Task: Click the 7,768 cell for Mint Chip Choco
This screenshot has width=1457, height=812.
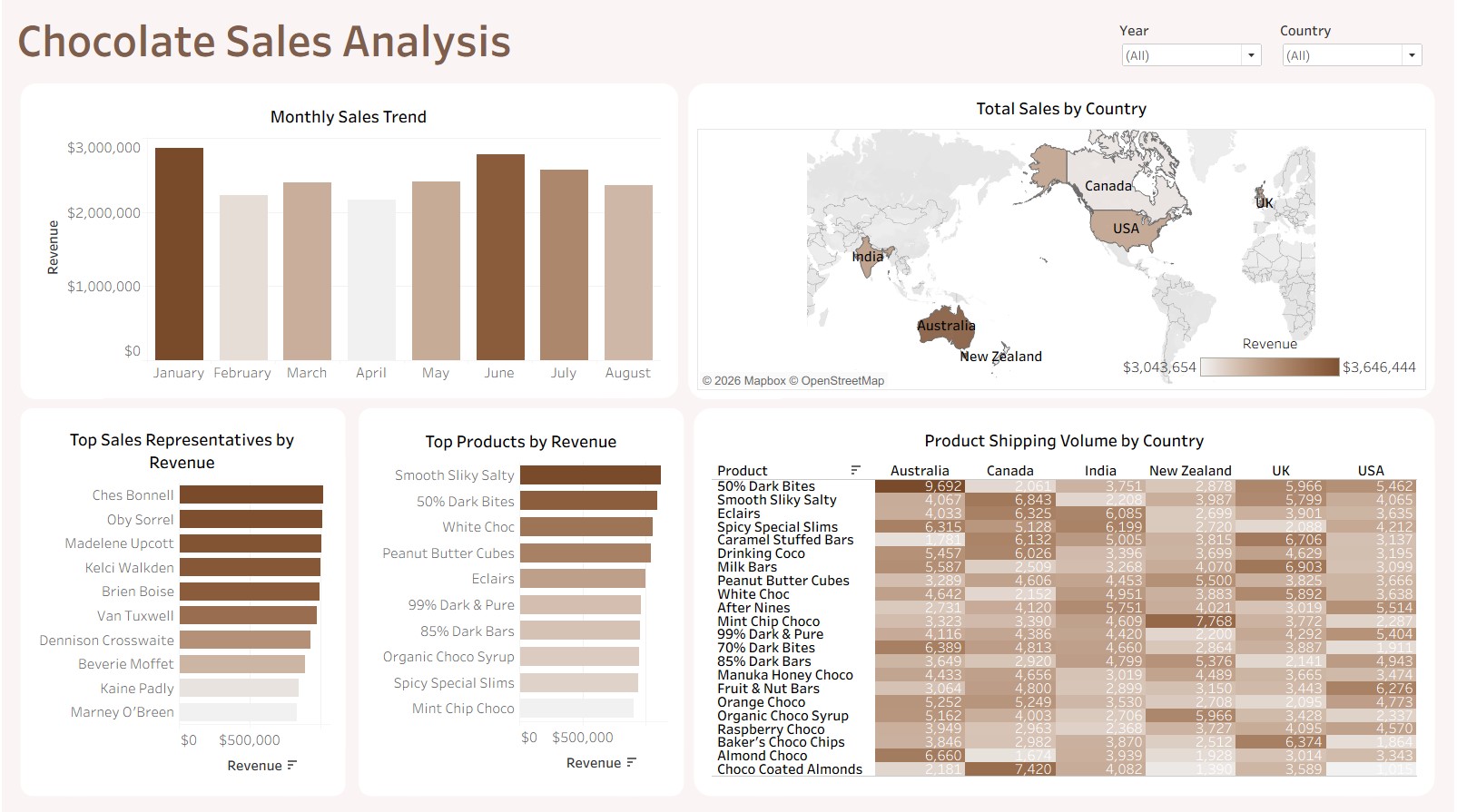Action: coord(1190,621)
